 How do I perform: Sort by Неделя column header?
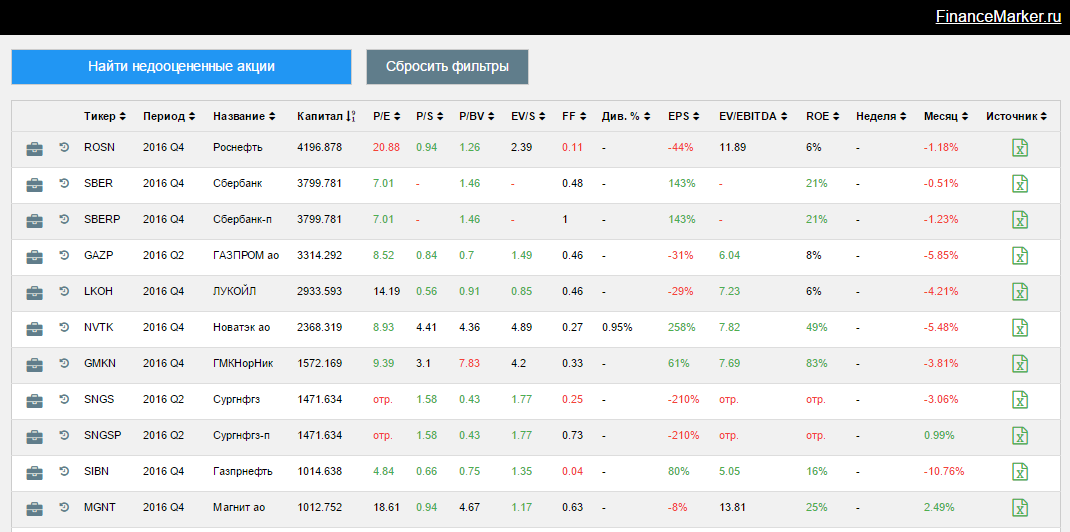click(x=881, y=117)
